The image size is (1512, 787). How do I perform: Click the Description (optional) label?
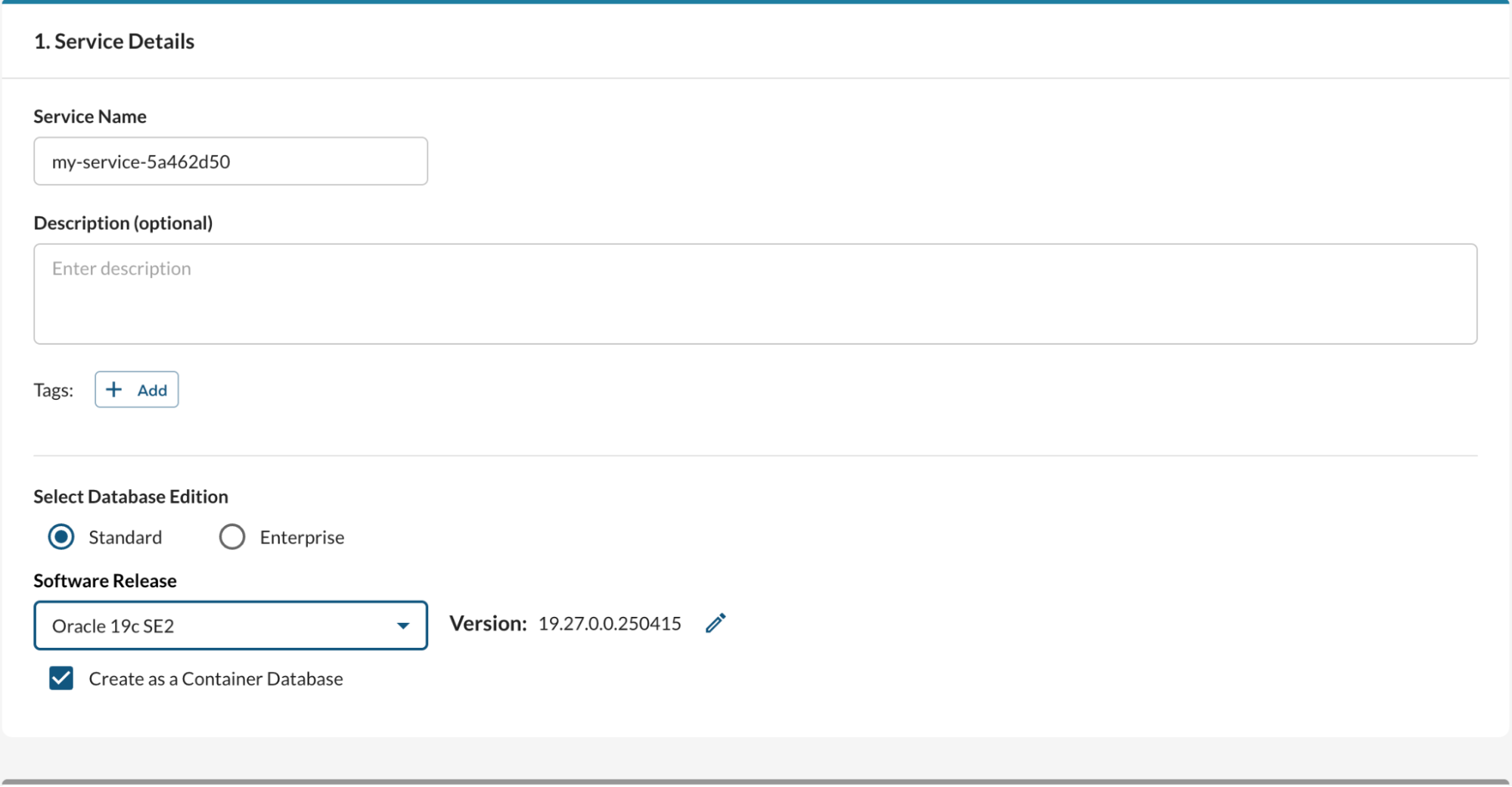click(x=123, y=223)
